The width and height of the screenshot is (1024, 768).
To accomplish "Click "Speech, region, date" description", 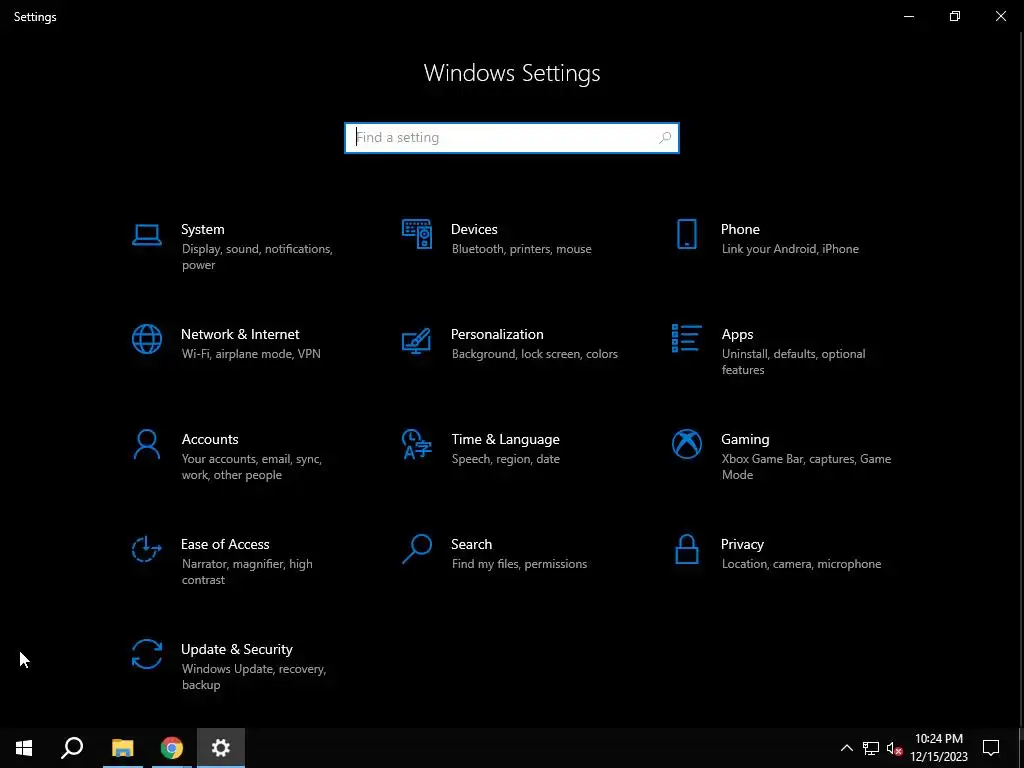I will (x=505, y=459).
